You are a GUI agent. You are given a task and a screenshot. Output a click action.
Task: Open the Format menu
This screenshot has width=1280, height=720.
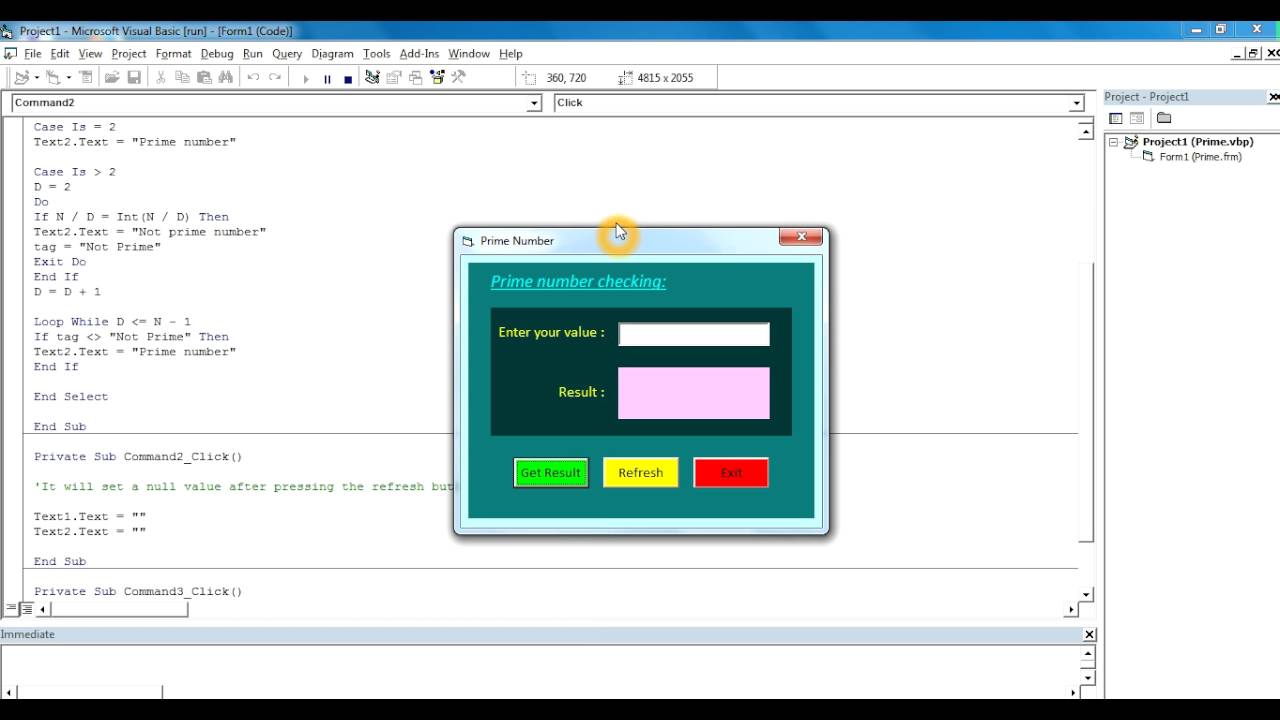point(173,54)
